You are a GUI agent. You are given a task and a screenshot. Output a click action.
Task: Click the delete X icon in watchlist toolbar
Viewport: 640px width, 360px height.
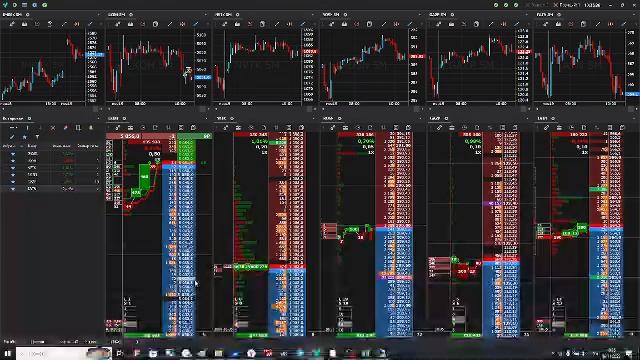53,128
